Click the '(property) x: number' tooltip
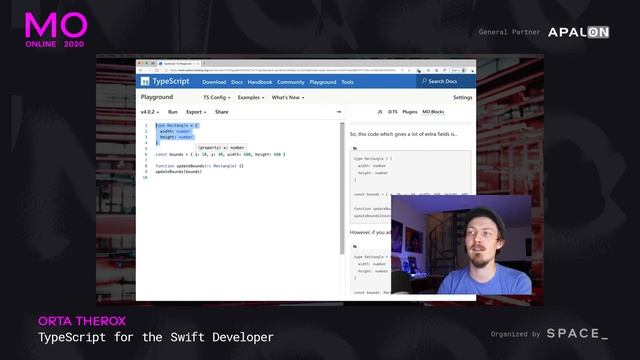Image resolution: width=640 pixels, height=360 pixels. click(x=221, y=147)
